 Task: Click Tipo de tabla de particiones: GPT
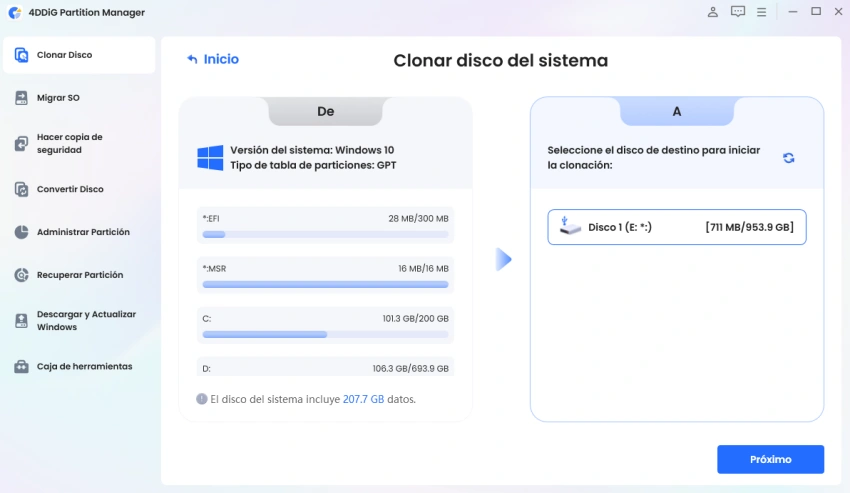pyautogui.click(x=313, y=165)
